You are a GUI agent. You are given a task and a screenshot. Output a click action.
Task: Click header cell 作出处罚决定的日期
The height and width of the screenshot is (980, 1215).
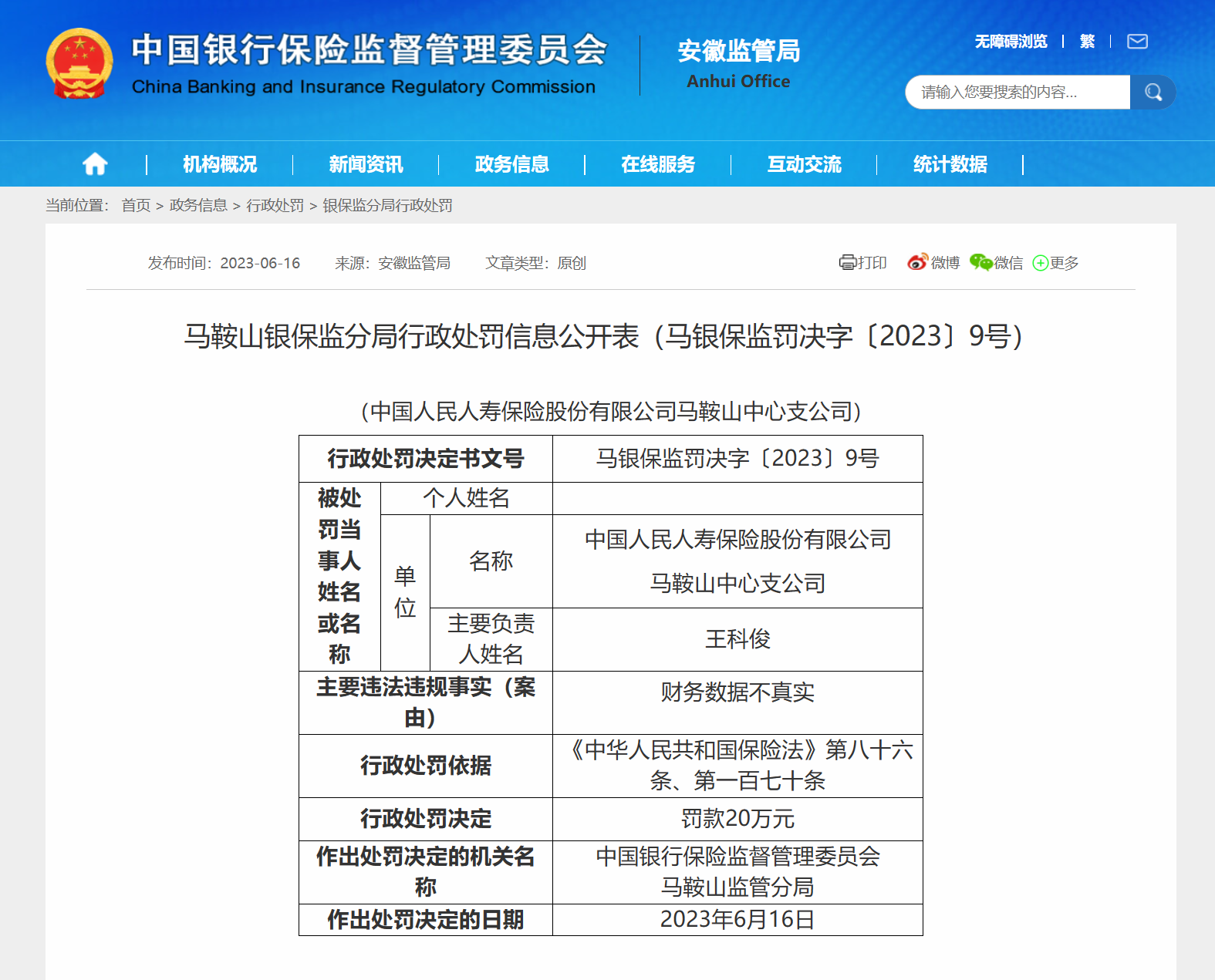(426, 920)
